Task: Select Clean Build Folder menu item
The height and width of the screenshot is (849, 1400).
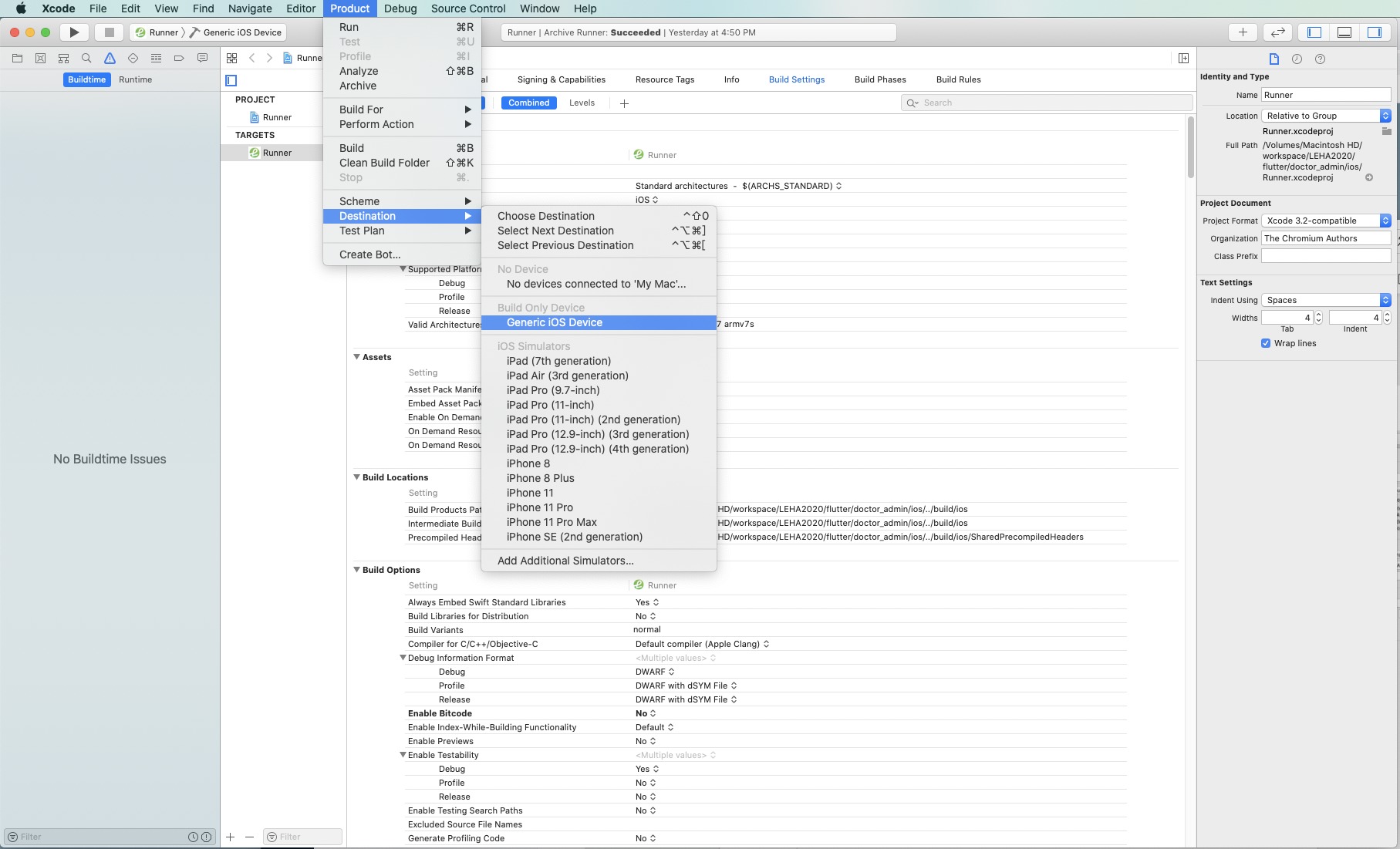Action: [x=402, y=163]
